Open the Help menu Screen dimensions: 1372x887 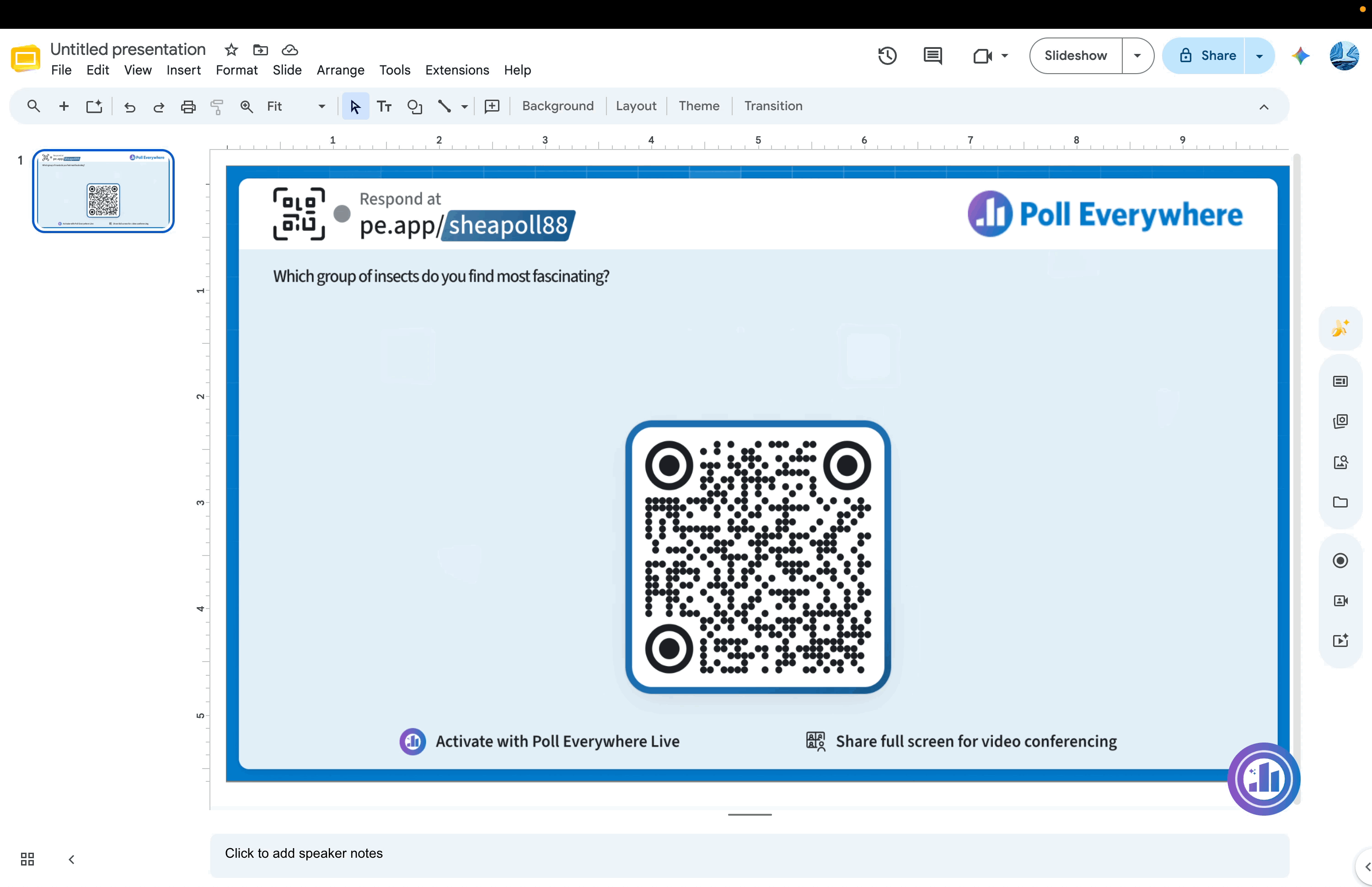[517, 70]
